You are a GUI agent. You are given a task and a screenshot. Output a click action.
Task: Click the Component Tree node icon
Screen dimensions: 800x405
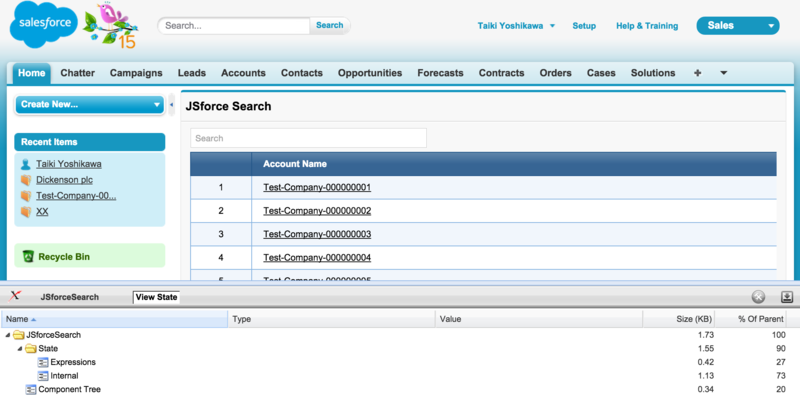(31, 390)
